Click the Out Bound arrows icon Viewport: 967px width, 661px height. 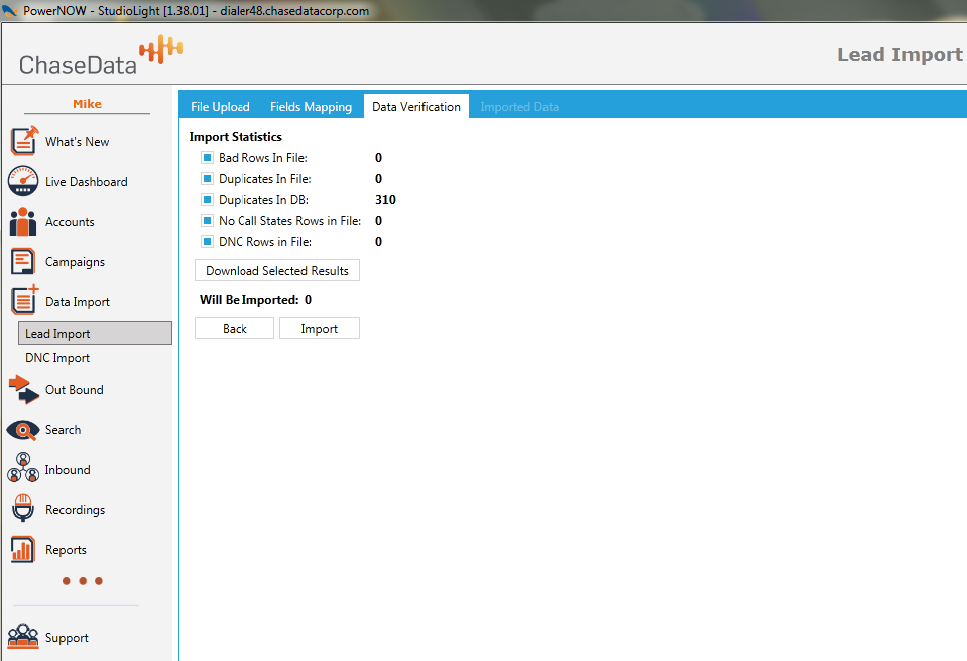coord(23,389)
